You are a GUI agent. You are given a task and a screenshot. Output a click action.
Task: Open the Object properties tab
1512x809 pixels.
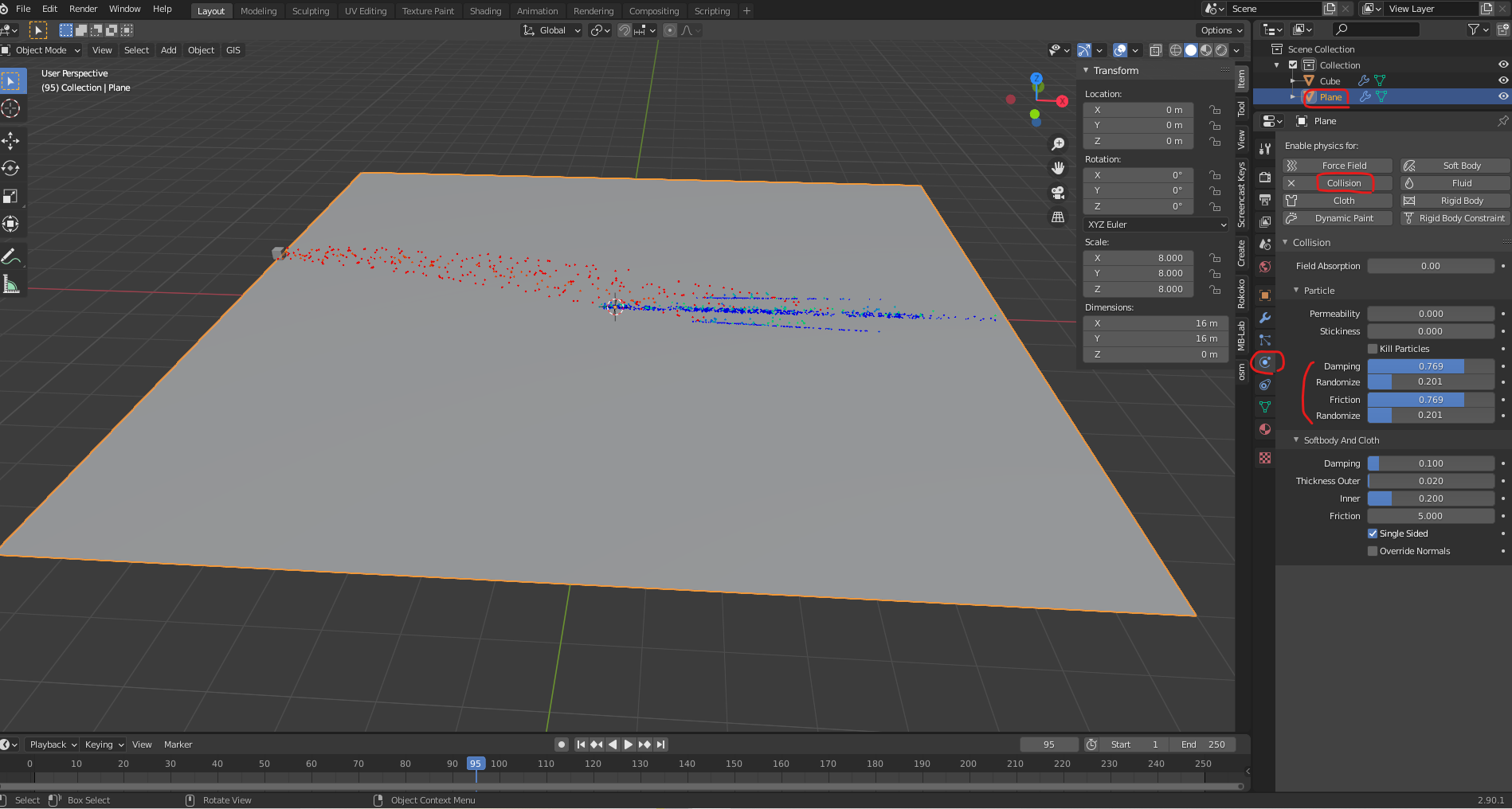(x=1265, y=295)
